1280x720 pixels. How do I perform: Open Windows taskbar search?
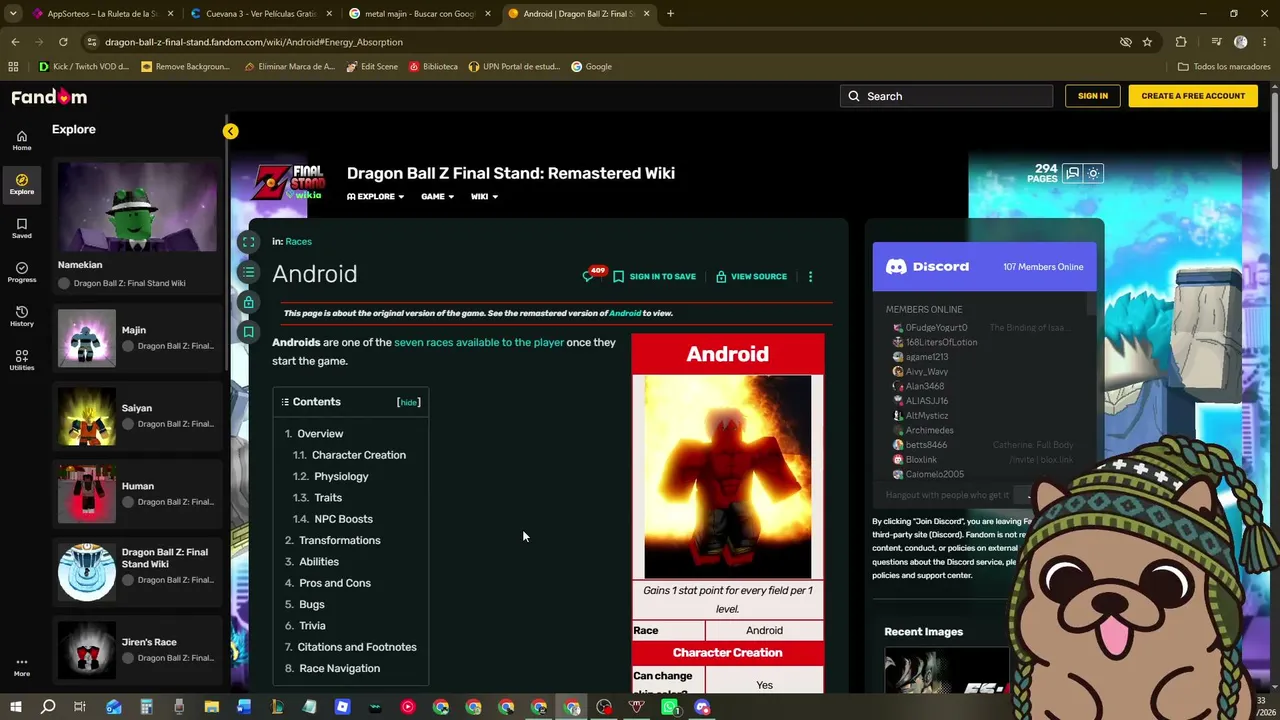pyautogui.click(x=48, y=707)
